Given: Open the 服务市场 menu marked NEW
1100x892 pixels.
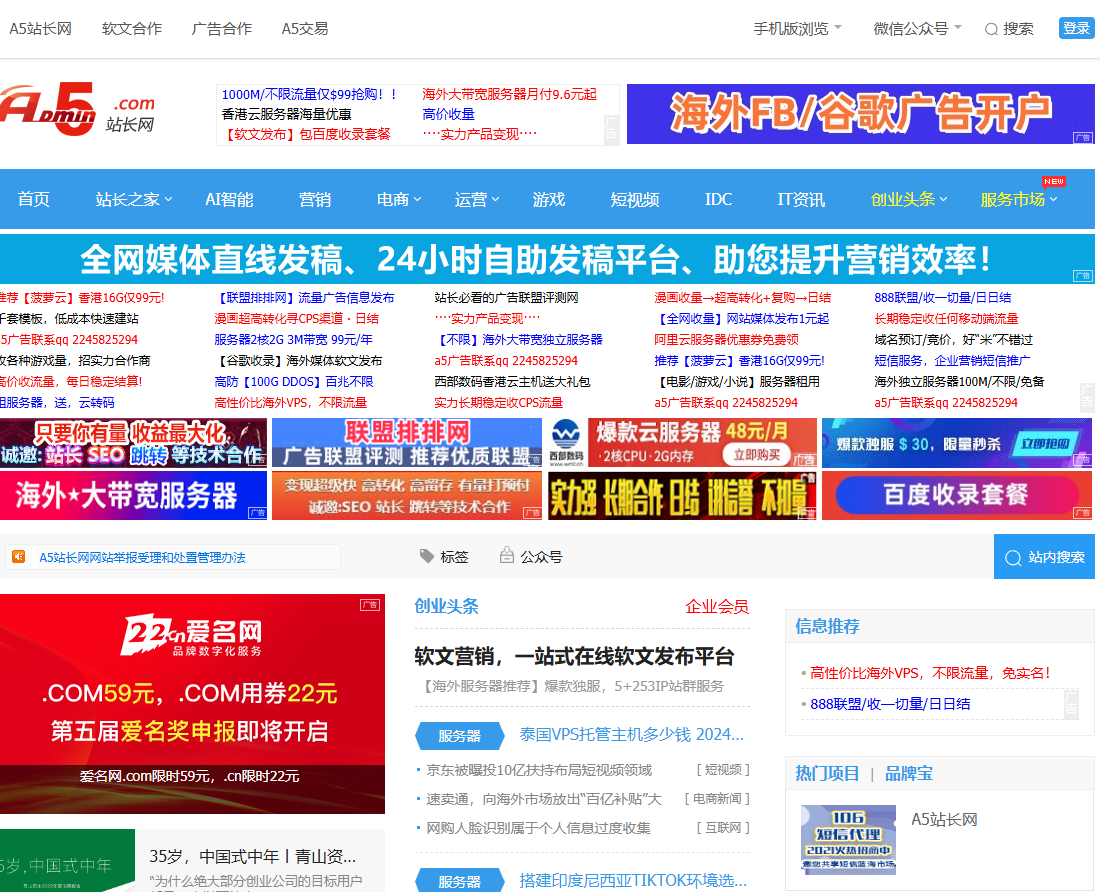Looking at the screenshot, I should [1018, 199].
